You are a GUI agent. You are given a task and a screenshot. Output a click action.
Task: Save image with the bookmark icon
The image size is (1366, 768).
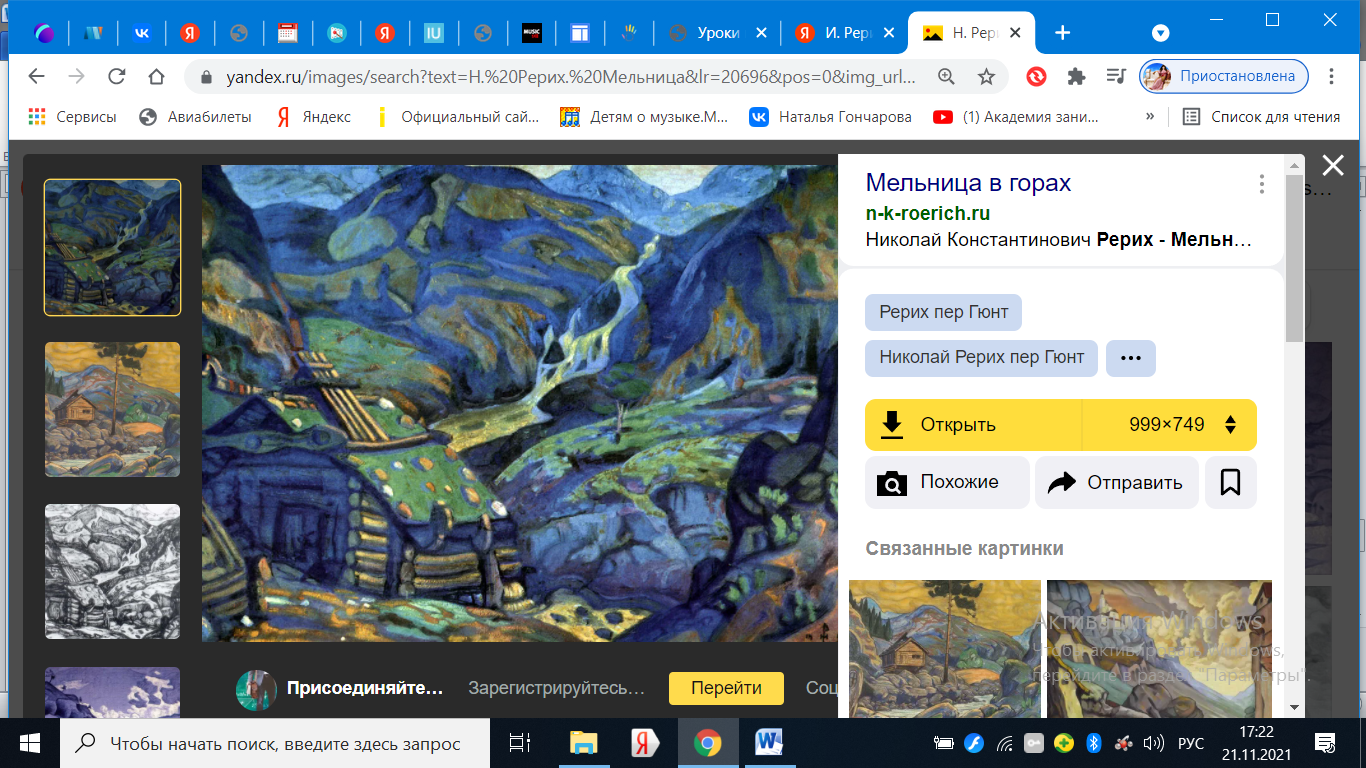1231,483
